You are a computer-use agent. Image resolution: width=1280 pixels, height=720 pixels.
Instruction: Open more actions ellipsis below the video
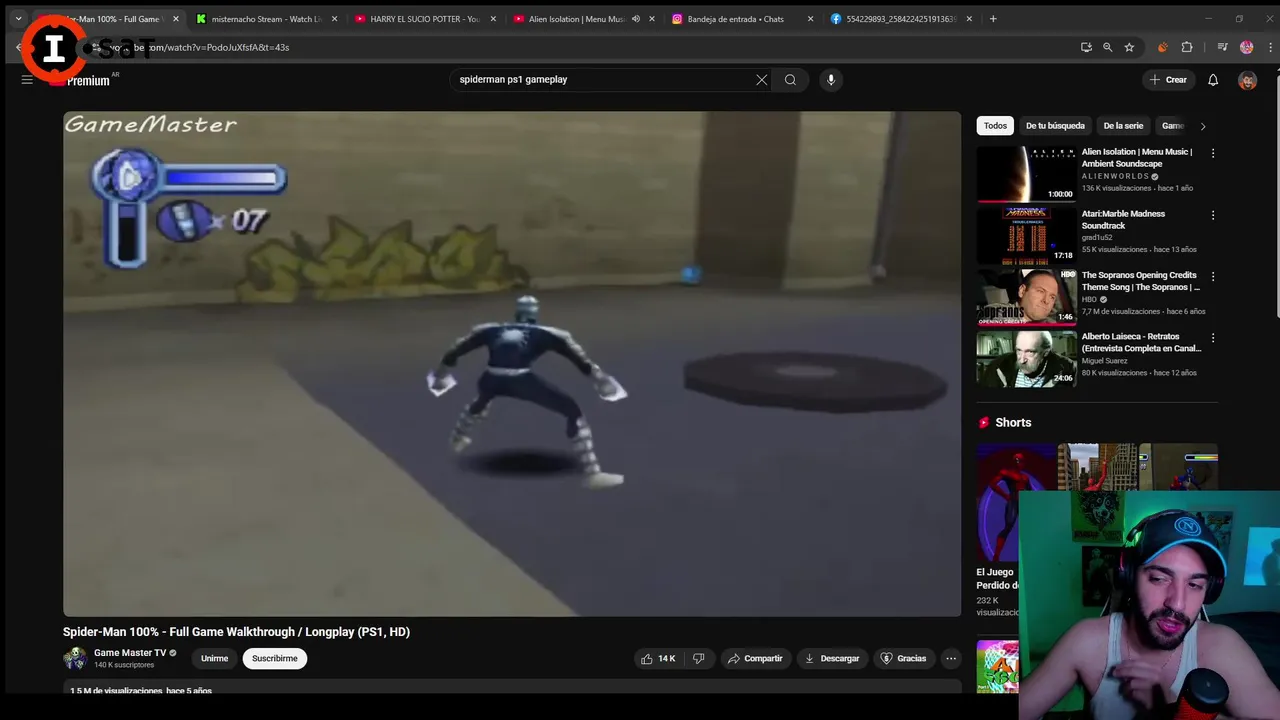[x=951, y=659]
